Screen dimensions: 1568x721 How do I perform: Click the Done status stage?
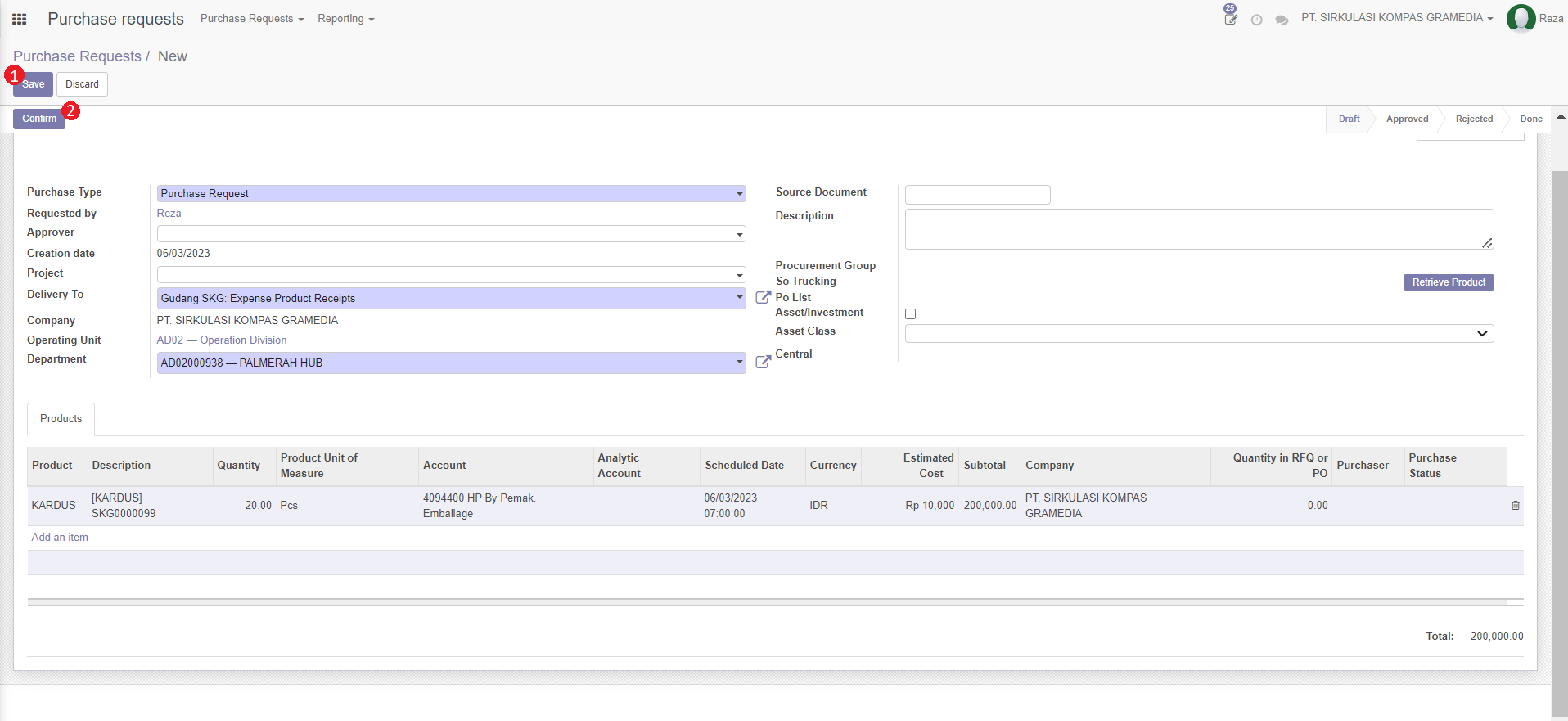coord(1531,119)
